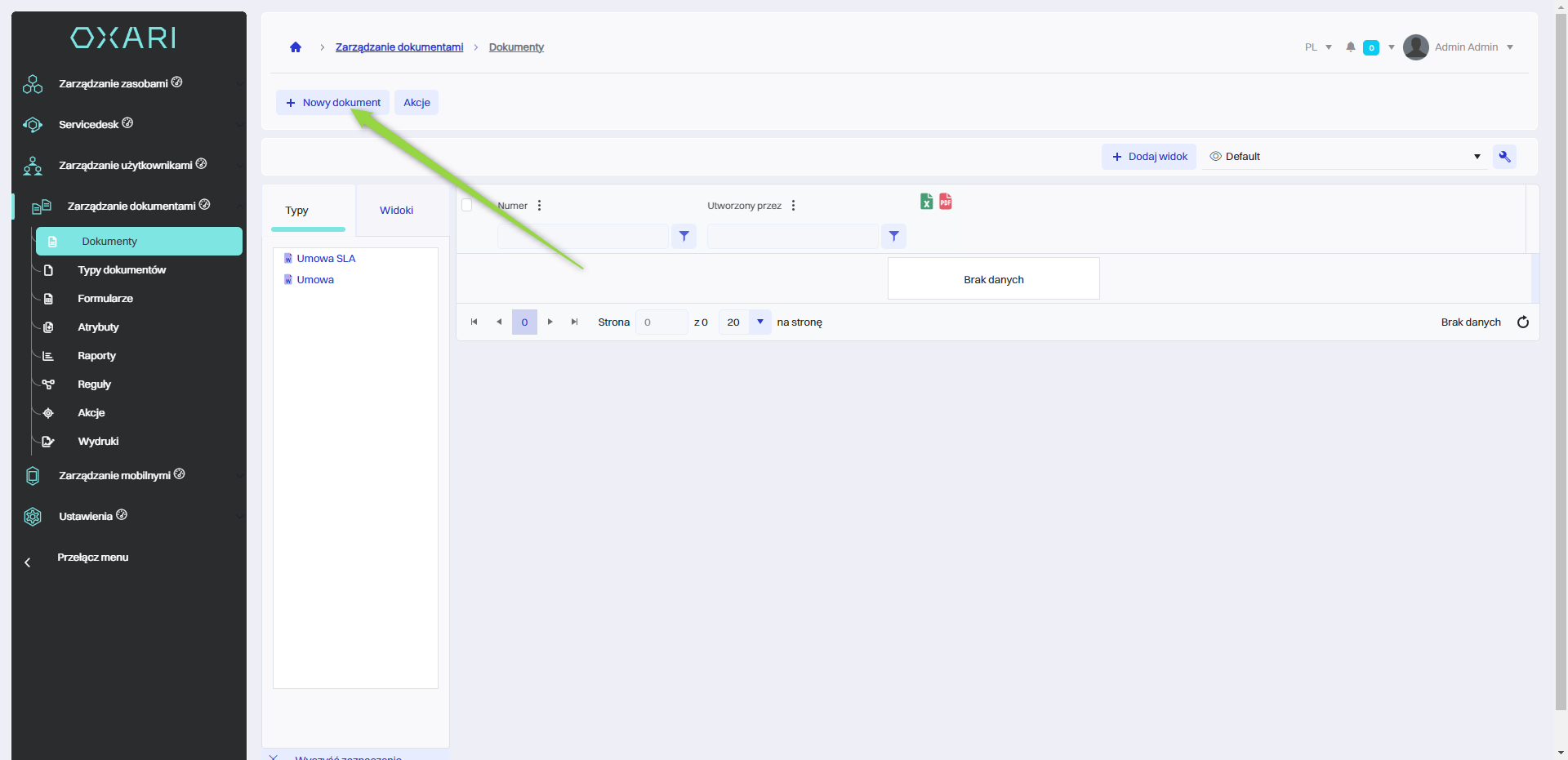Click the Numer filter input field
This screenshot has width=1568, height=760.
point(583,237)
